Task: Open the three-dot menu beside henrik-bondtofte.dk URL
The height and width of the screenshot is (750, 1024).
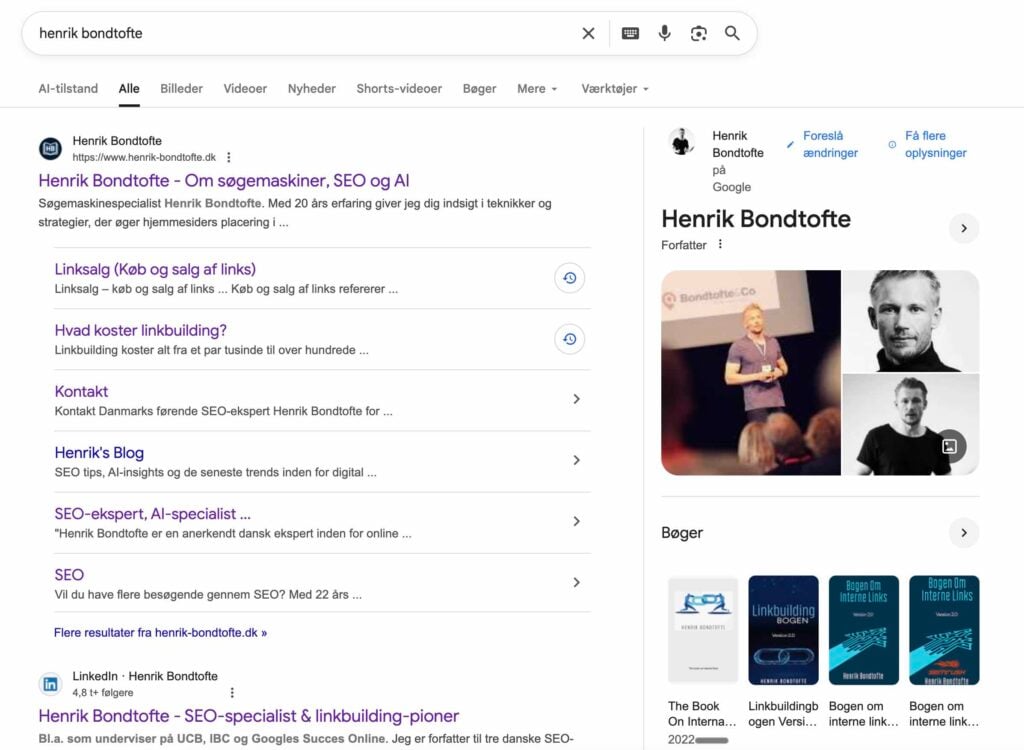Action: click(x=229, y=157)
